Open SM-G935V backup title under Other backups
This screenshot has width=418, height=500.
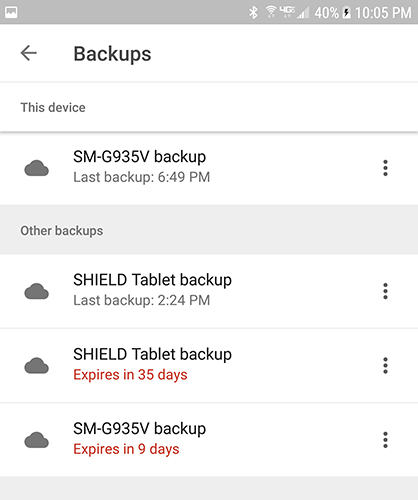coord(139,429)
